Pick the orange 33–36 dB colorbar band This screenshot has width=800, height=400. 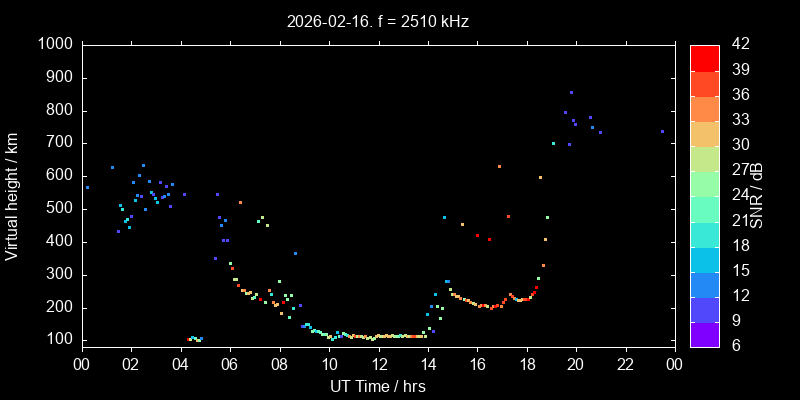point(705,108)
